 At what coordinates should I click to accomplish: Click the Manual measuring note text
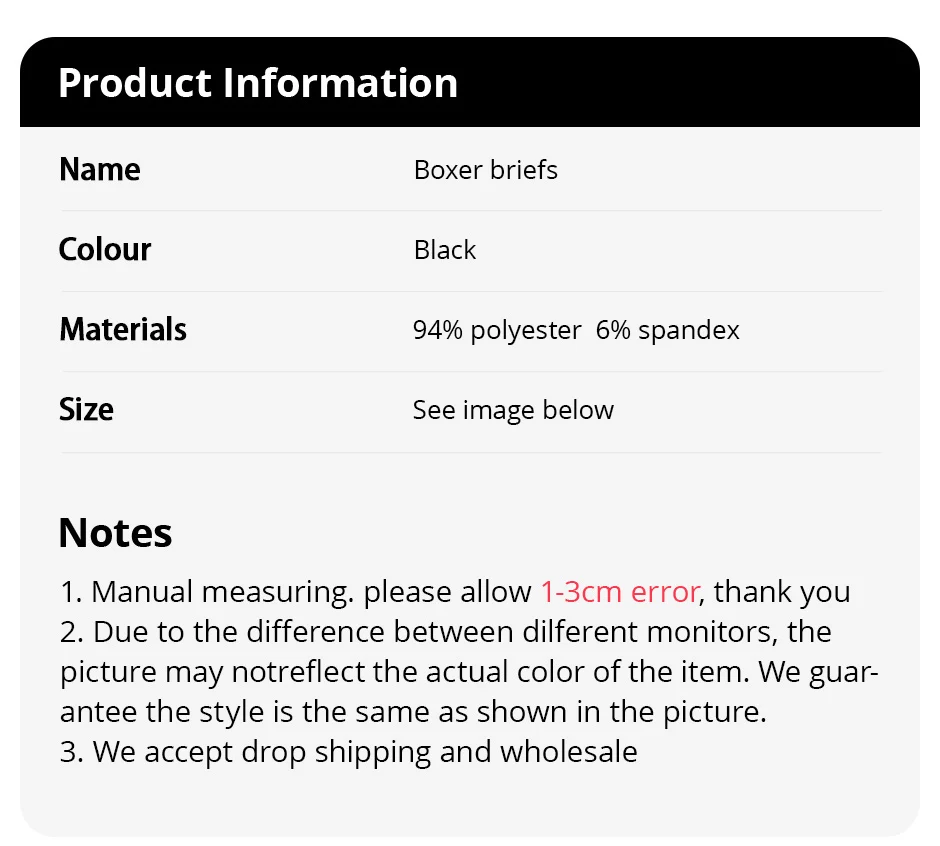[220, 592]
